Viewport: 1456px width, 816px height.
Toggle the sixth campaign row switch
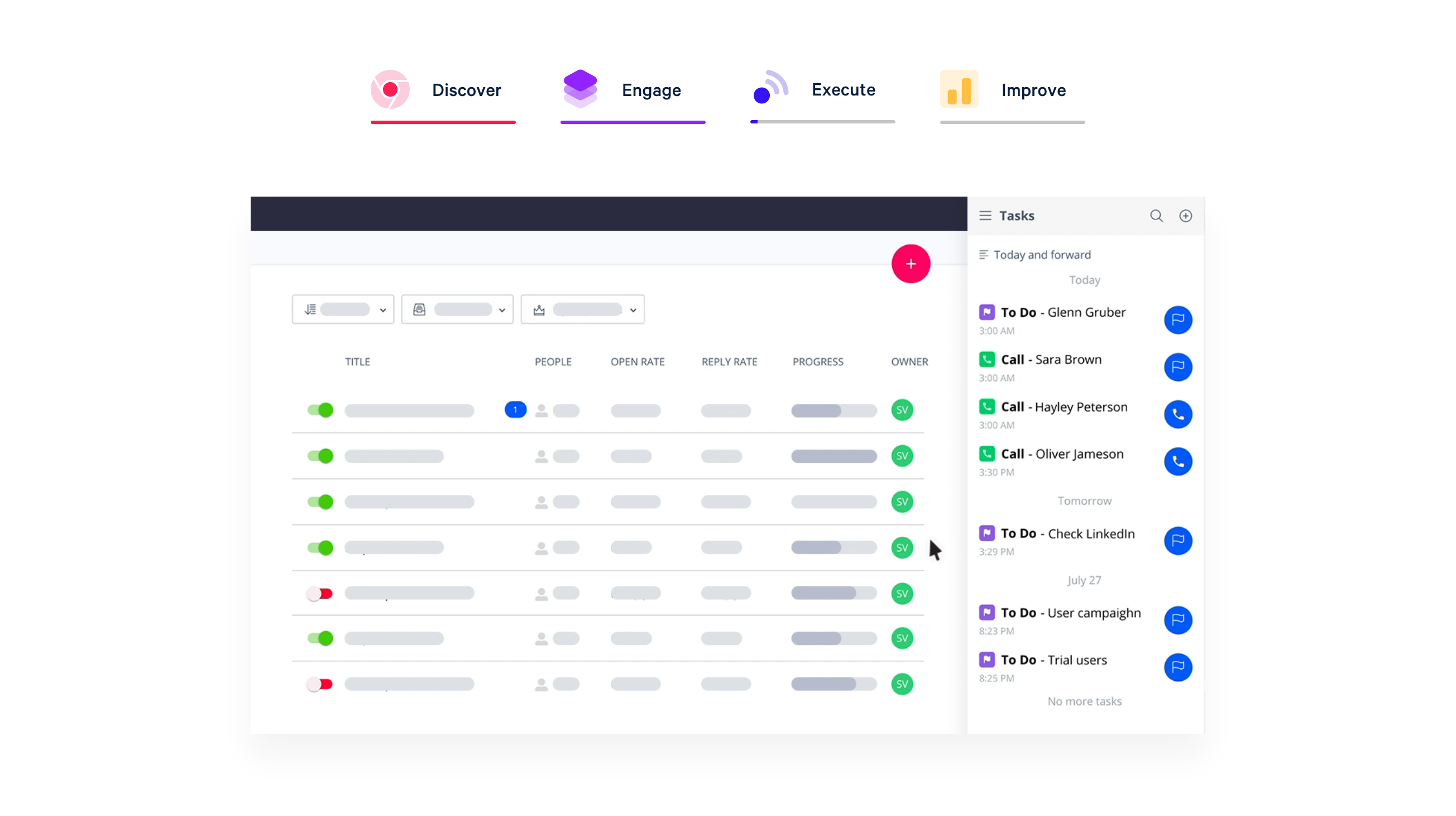(320, 638)
